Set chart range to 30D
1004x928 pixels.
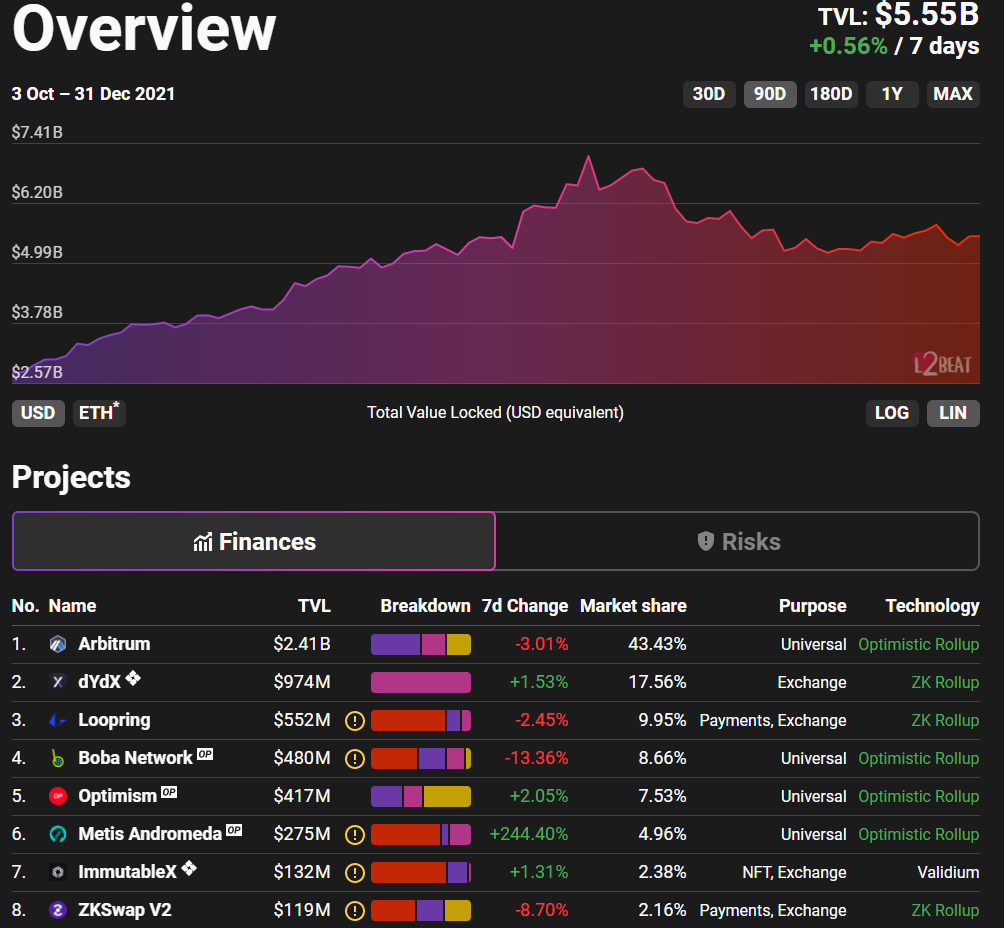tap(708, 94)
